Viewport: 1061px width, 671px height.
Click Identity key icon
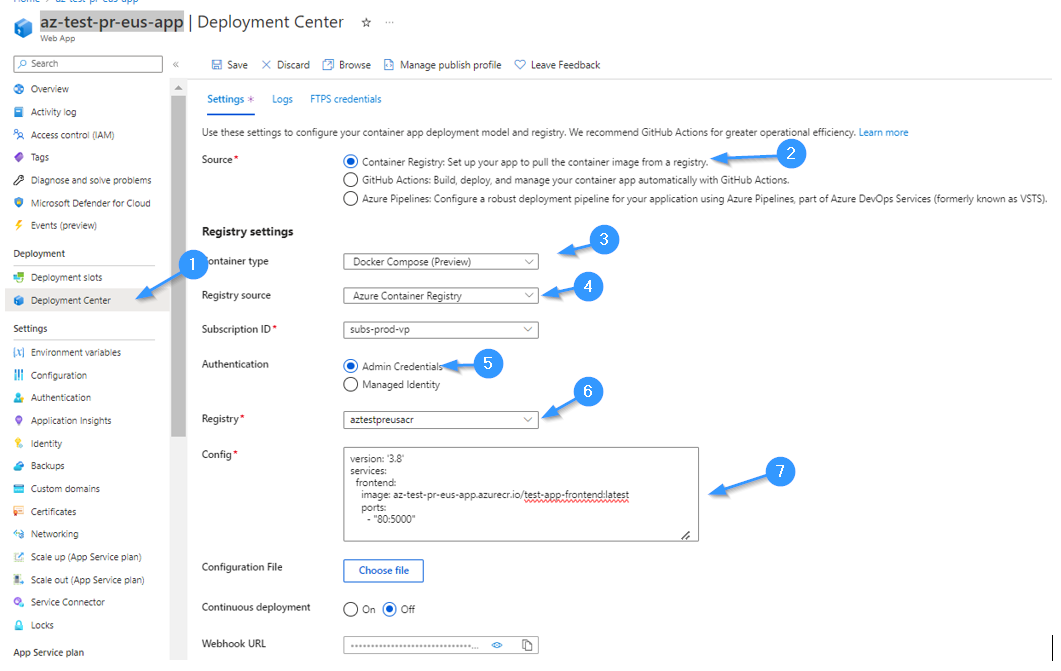19,443
